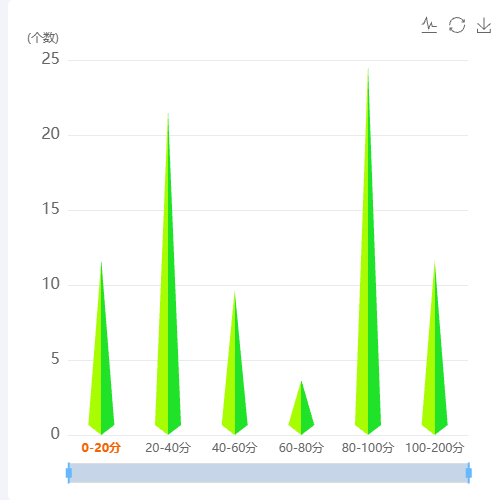This screenshot has width=500, height=500.
Task: Click the right zoom slider handle
Action: 469,473
